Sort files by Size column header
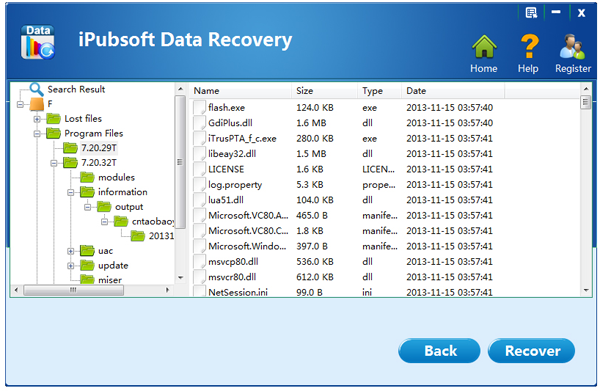600x391 pixels. tap(324, 91)
